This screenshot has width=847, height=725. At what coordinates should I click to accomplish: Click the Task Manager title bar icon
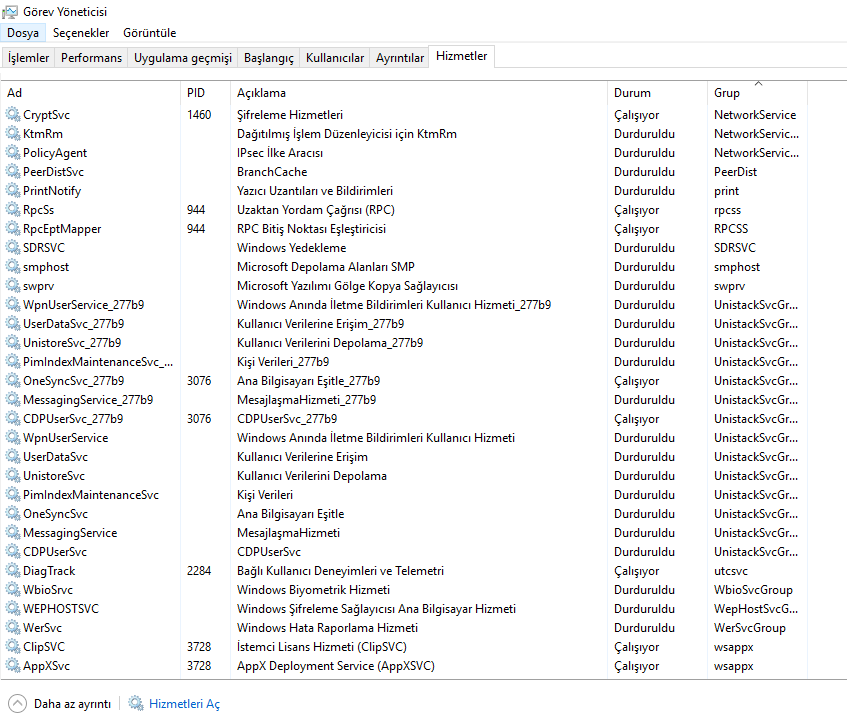pos(10,12)
